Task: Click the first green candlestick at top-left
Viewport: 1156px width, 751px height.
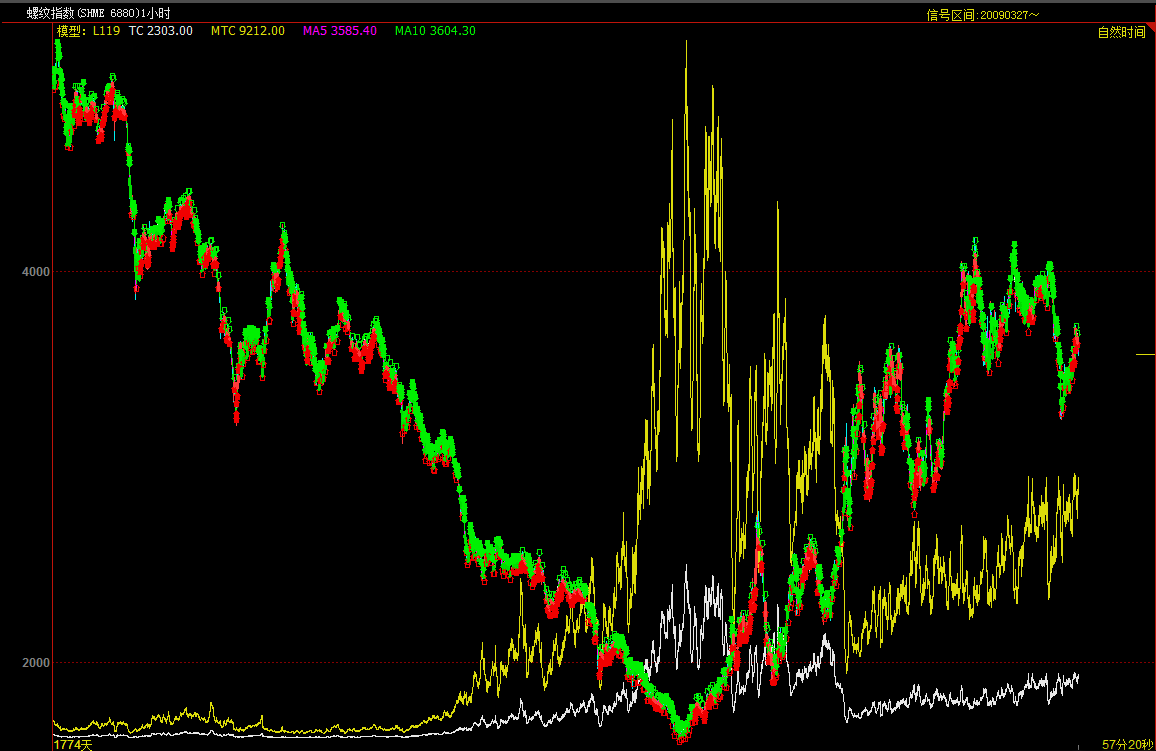Action: 57,50
